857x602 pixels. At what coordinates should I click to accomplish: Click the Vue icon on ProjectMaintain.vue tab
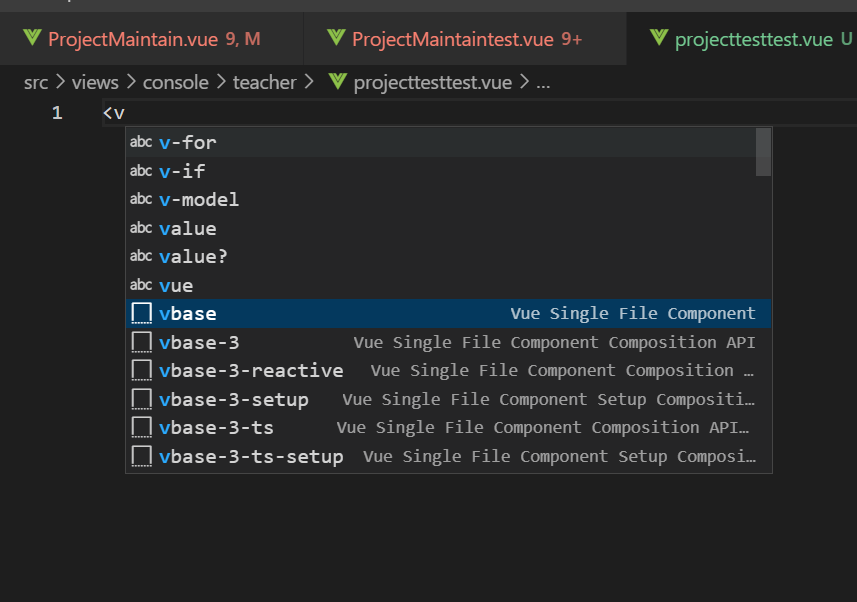point(32,38)
